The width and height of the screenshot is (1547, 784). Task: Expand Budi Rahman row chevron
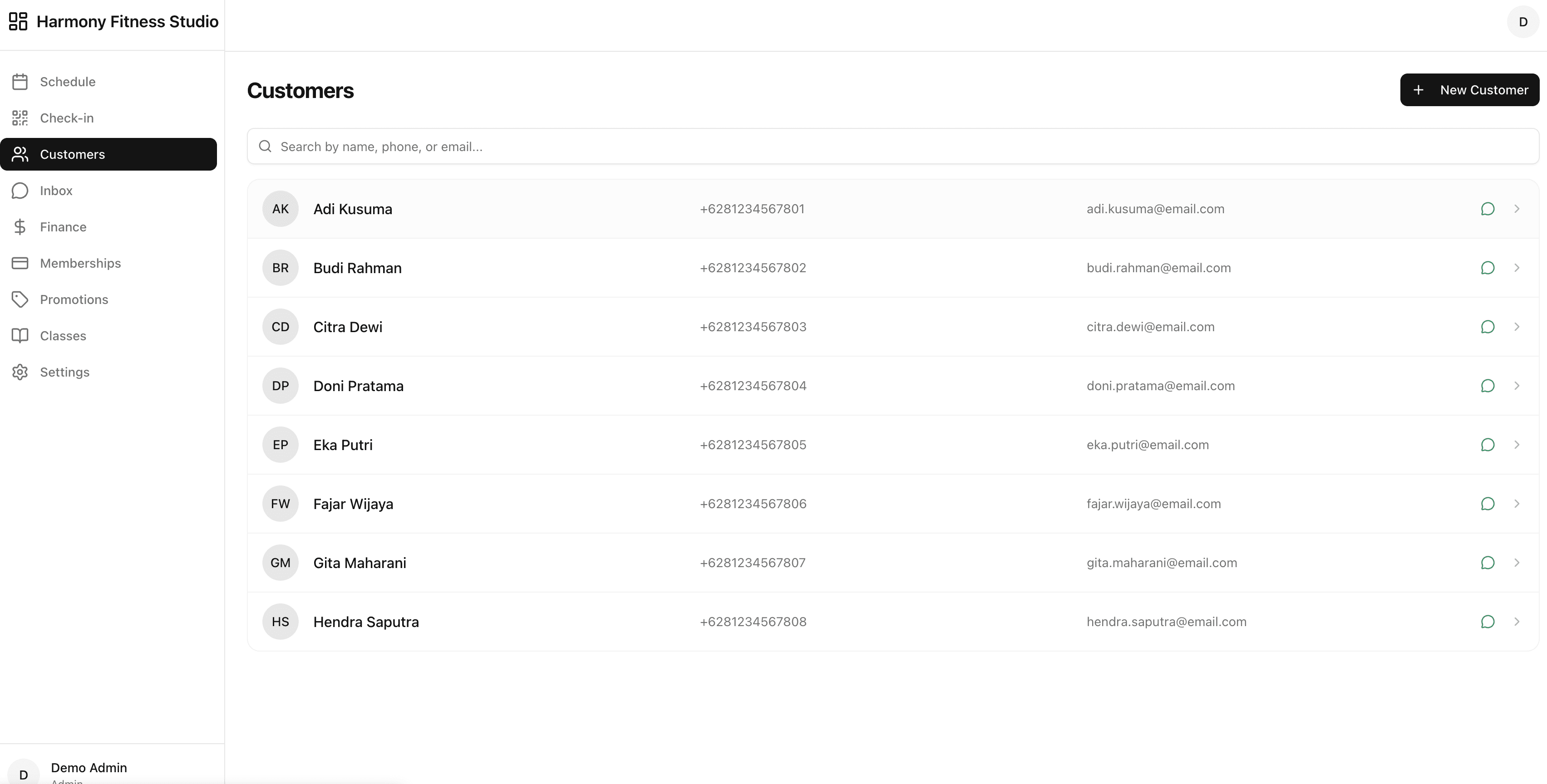coord(1517,268)
